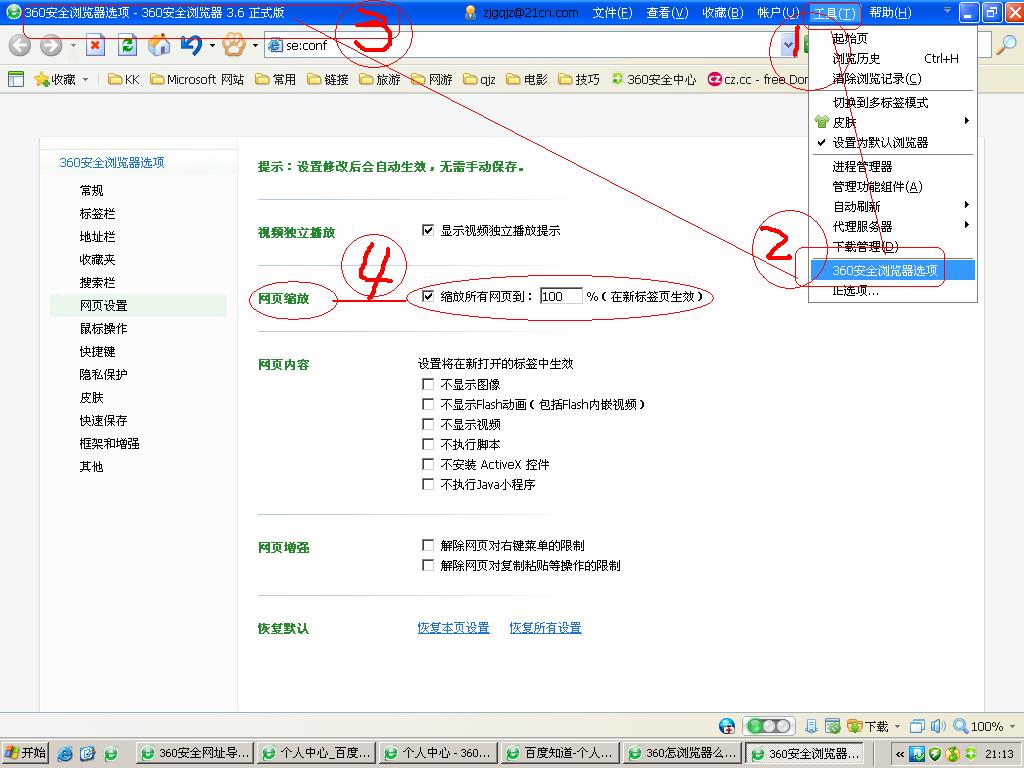The height and width of the screenshot is (768, 1024).
Task: Select 标签栏 in the options sidebar
Action: coord(97,214)
